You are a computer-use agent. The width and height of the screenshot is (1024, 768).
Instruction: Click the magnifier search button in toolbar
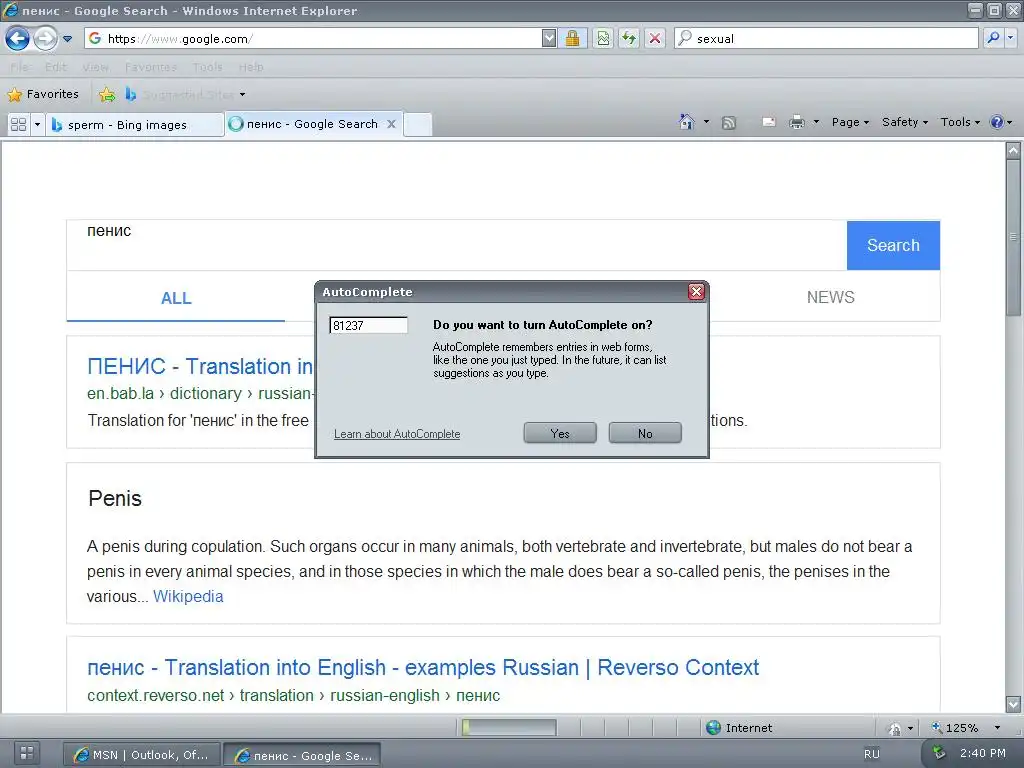(x=993, y=38)
